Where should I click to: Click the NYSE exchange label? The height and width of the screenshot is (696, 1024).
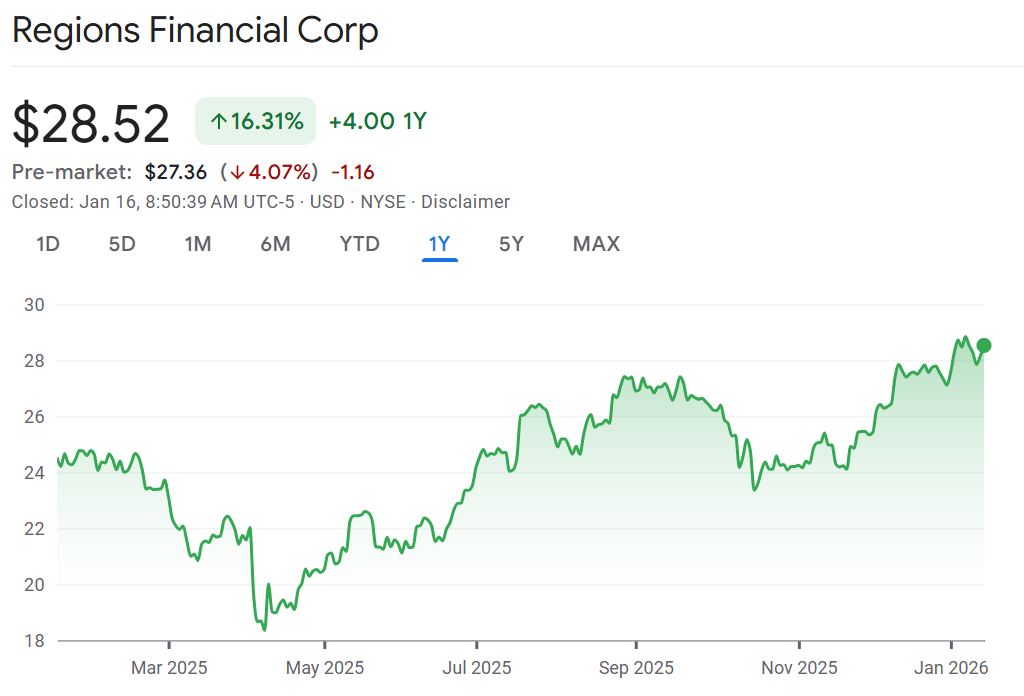coord(383,202)
